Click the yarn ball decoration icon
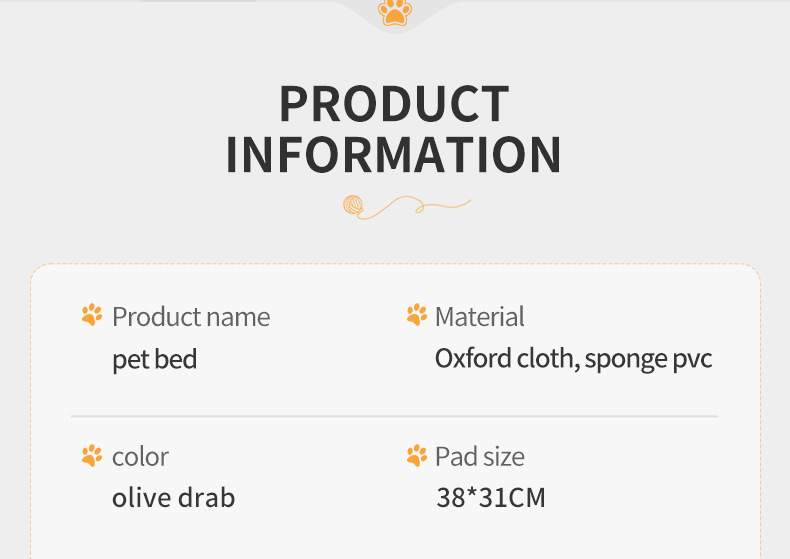Image resolution: width=790 pixels, height=559 pixels. [x=354, y=206]
